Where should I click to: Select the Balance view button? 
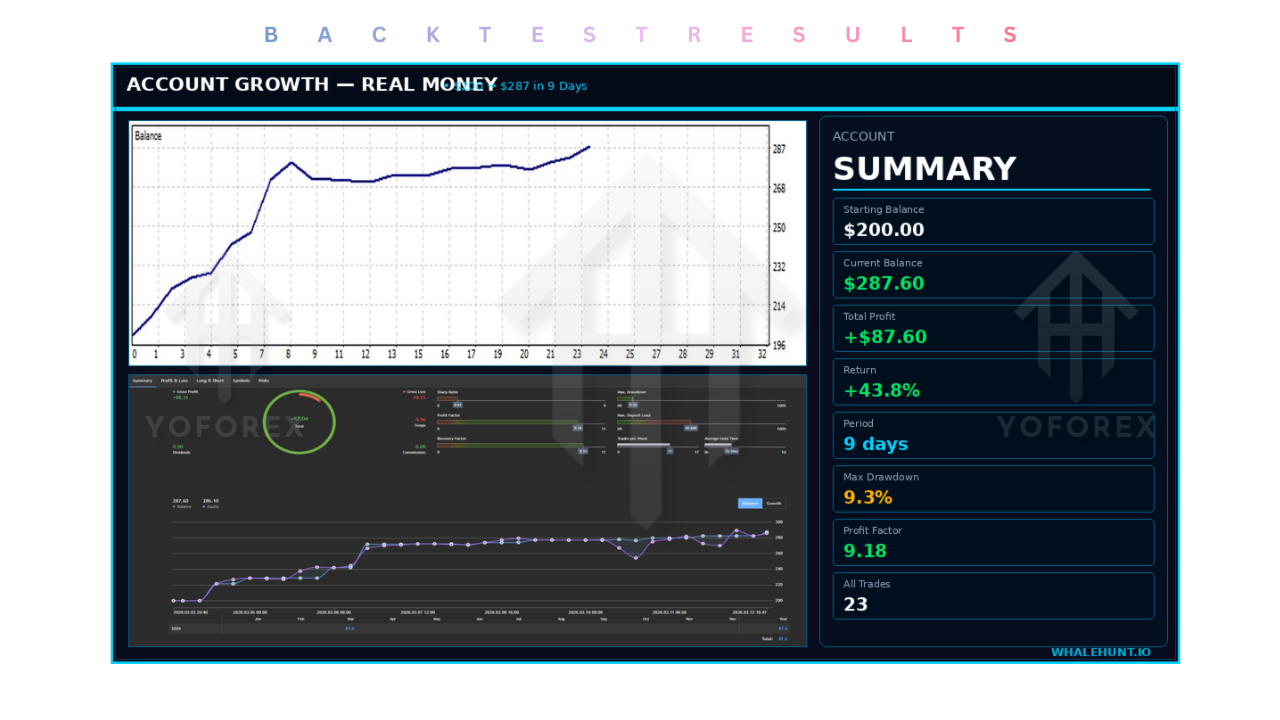click(x=750, y=504)
